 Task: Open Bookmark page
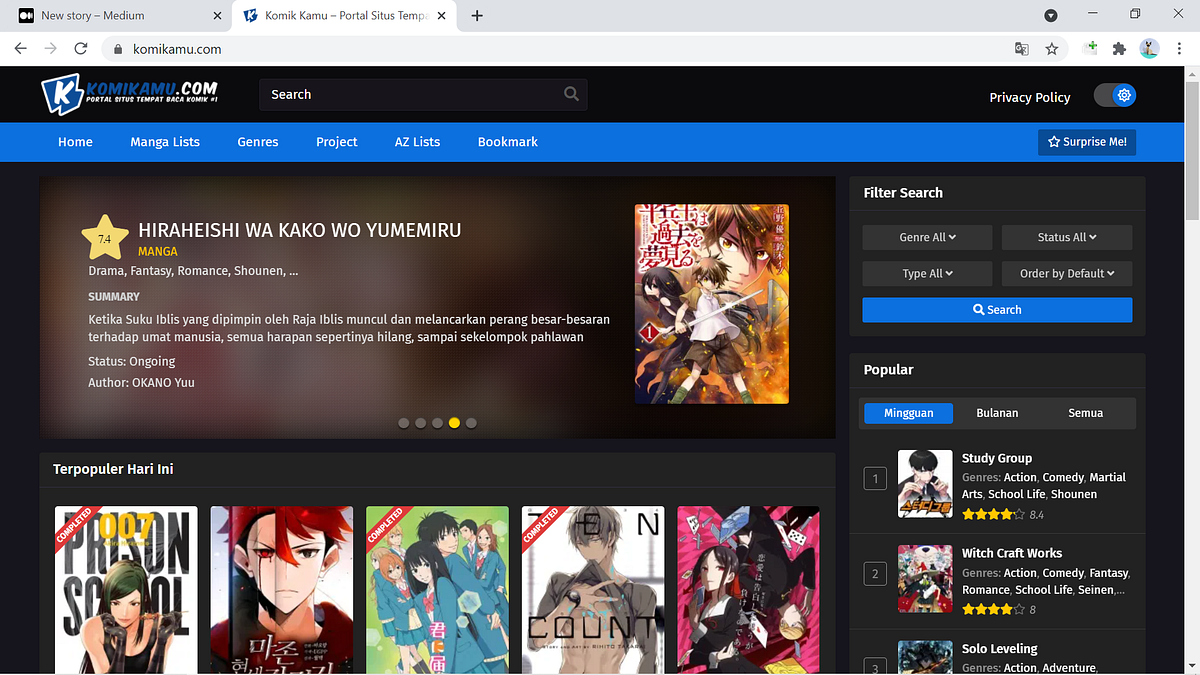(x=508, y=142)
